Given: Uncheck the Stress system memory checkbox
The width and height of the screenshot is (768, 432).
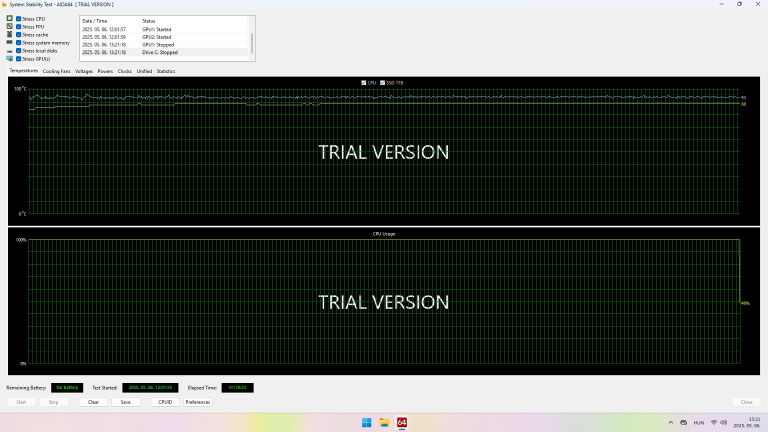Looking at the screenshot, I should pyautogui.click(x=19, y=43).
